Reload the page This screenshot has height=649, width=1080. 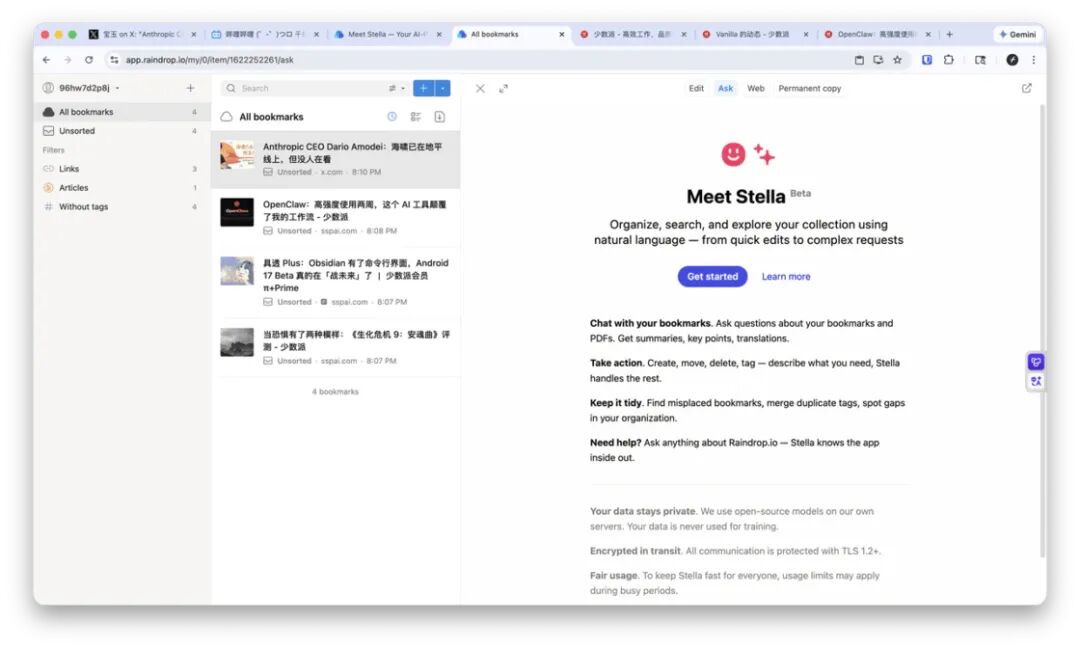pyautogui.click(x=89, y=60)
